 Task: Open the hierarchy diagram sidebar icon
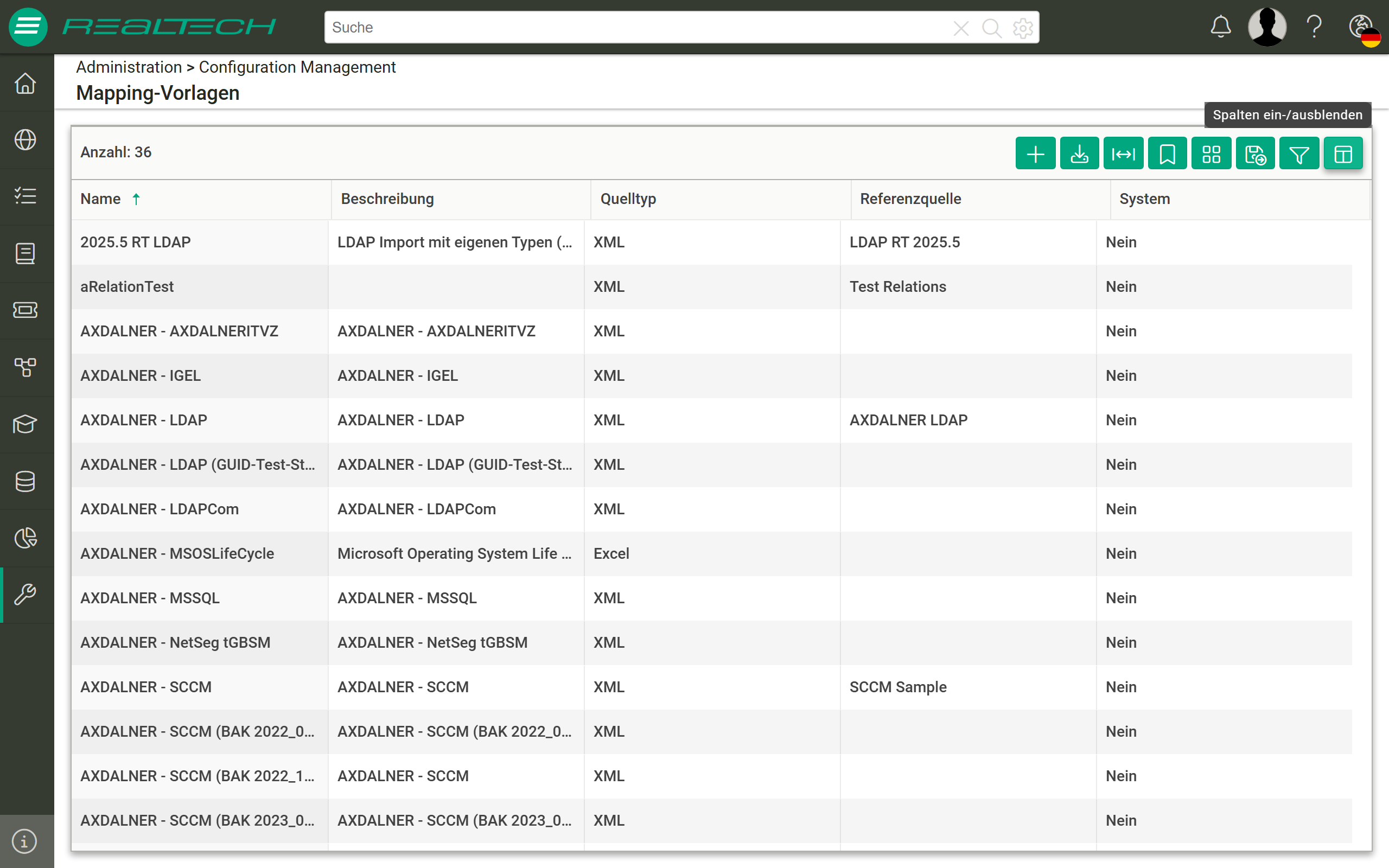coord(26,367)
